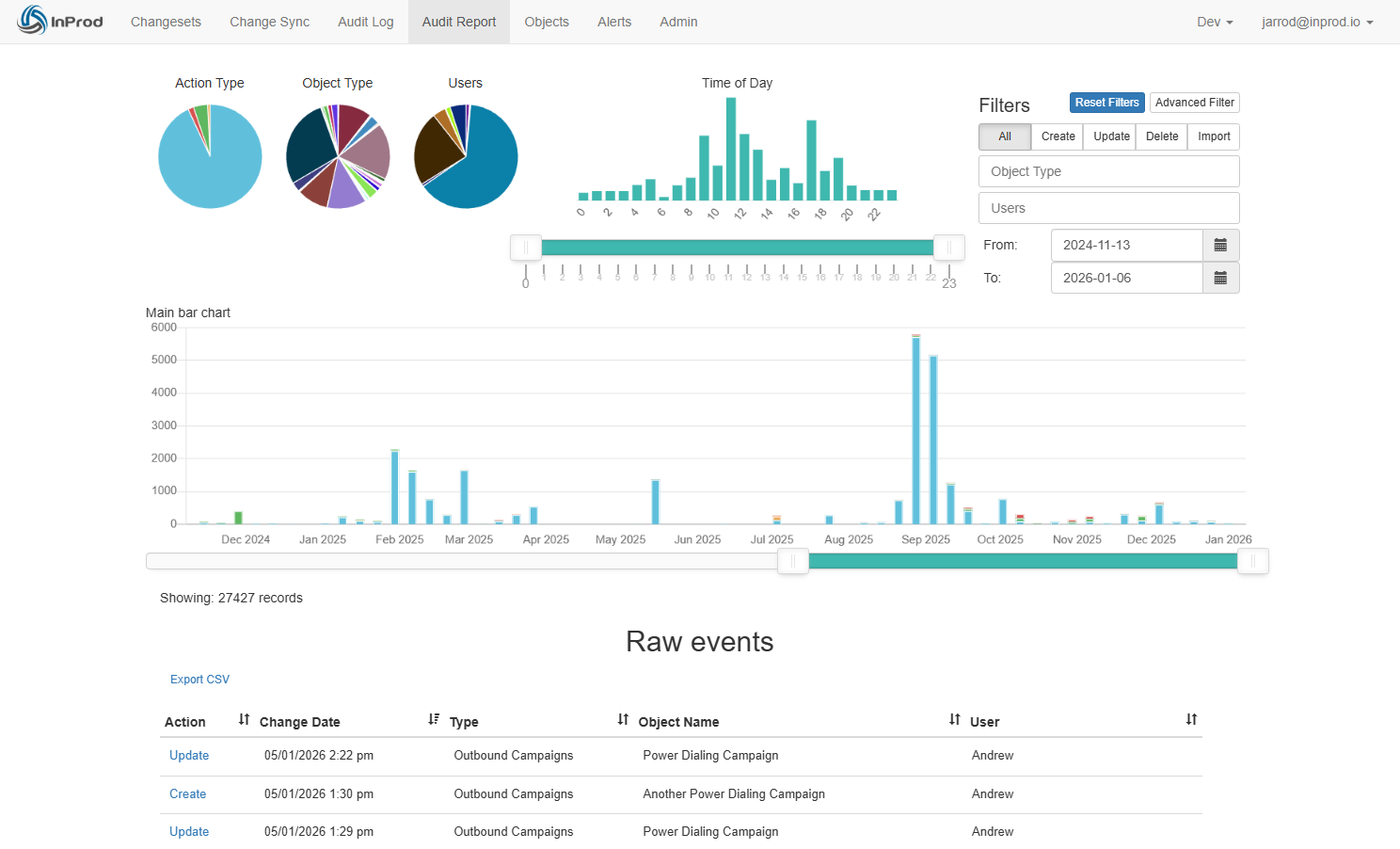Sort table by Change Date column

(433, 720)
